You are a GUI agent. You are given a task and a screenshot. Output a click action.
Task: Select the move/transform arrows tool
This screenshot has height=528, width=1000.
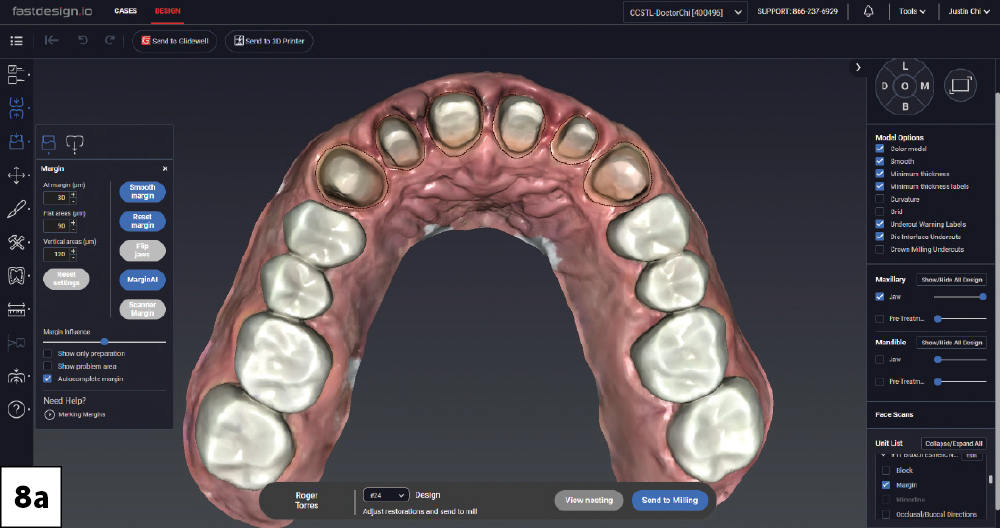tap(17, 175)
